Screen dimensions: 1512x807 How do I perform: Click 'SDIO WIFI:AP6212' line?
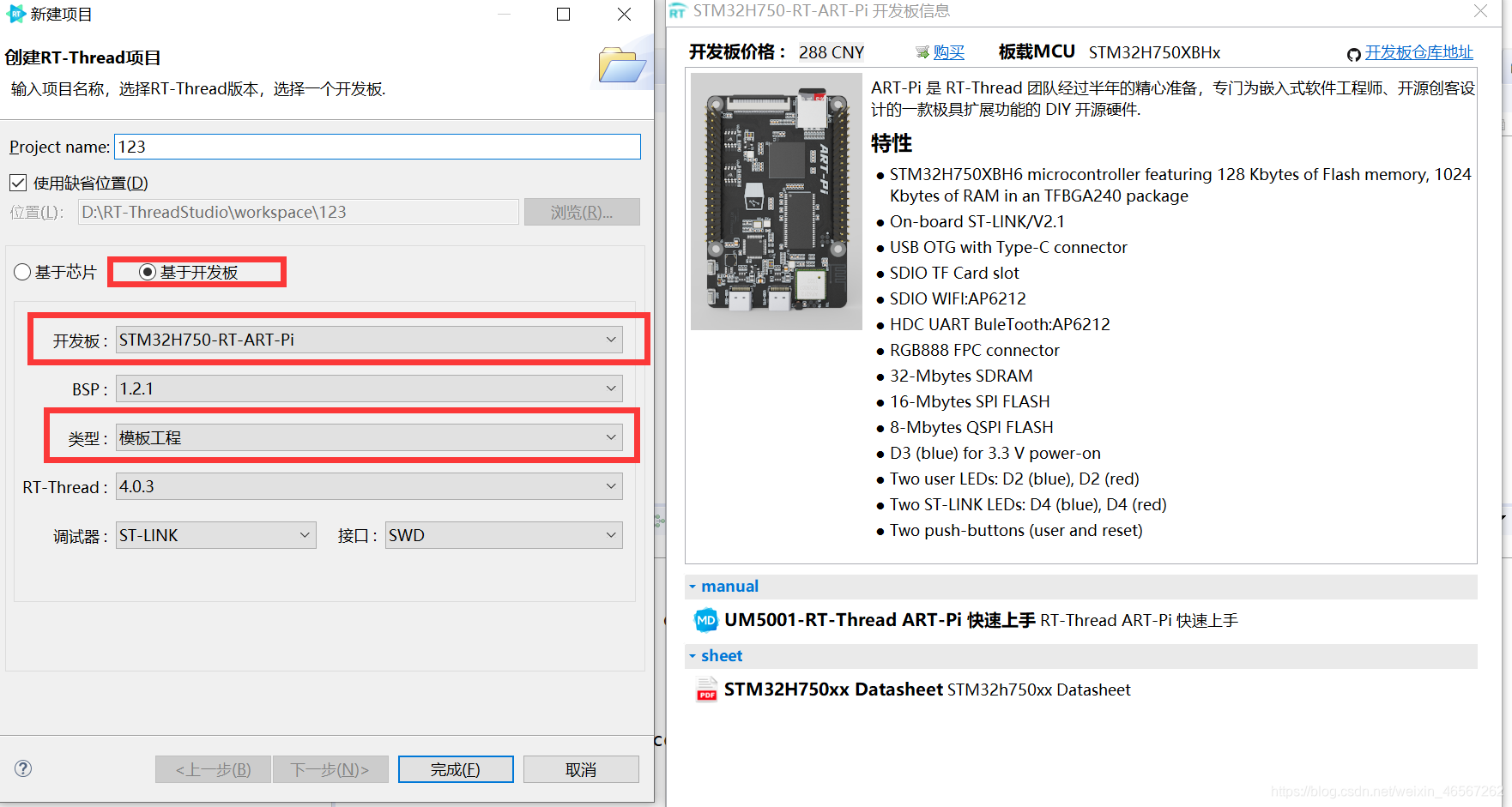tap(958, 298)
